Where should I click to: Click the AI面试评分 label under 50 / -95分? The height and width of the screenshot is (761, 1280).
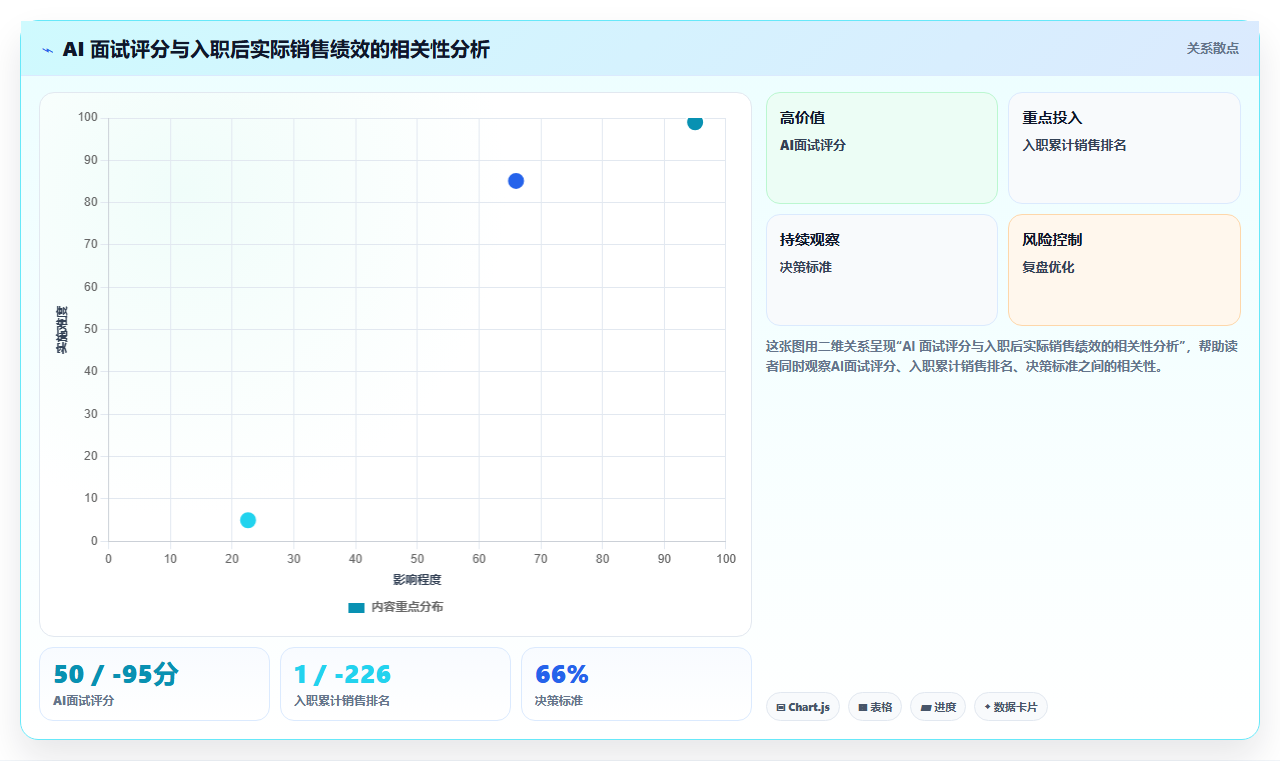tap(84, 701)
